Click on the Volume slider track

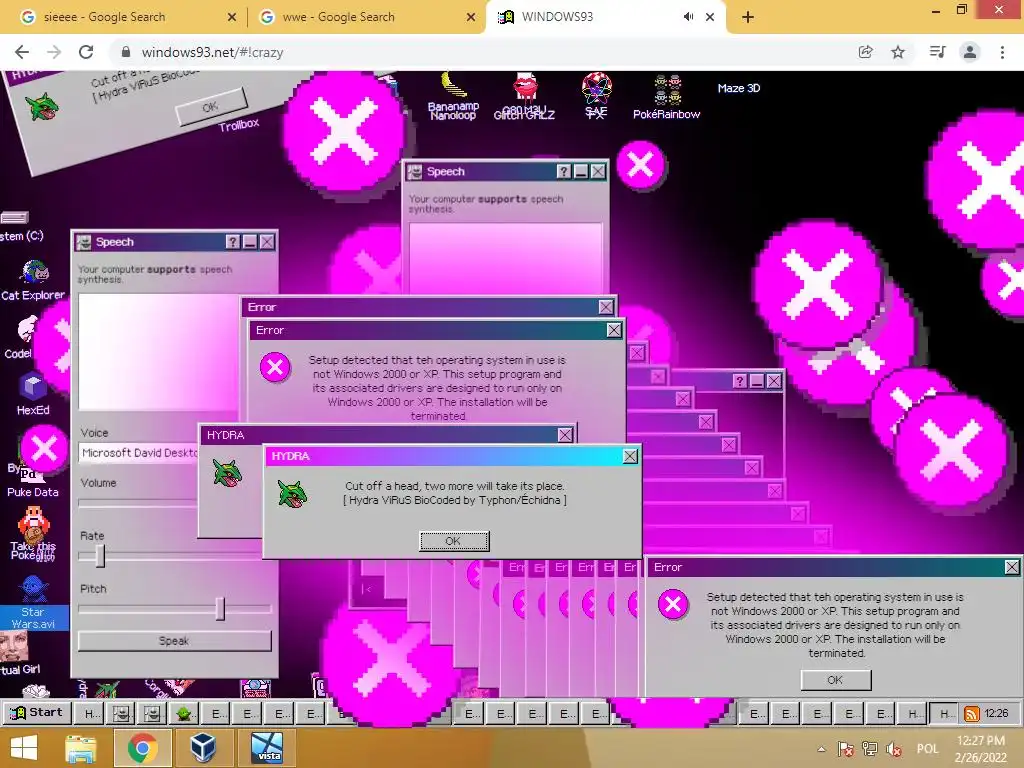[x=138, y=503]
